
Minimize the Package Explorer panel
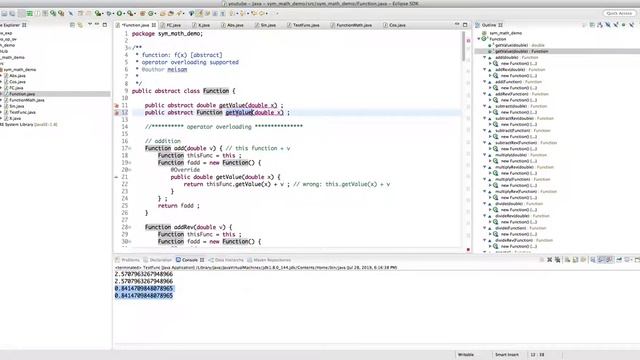pyautogui.click(x=97, y=25)
